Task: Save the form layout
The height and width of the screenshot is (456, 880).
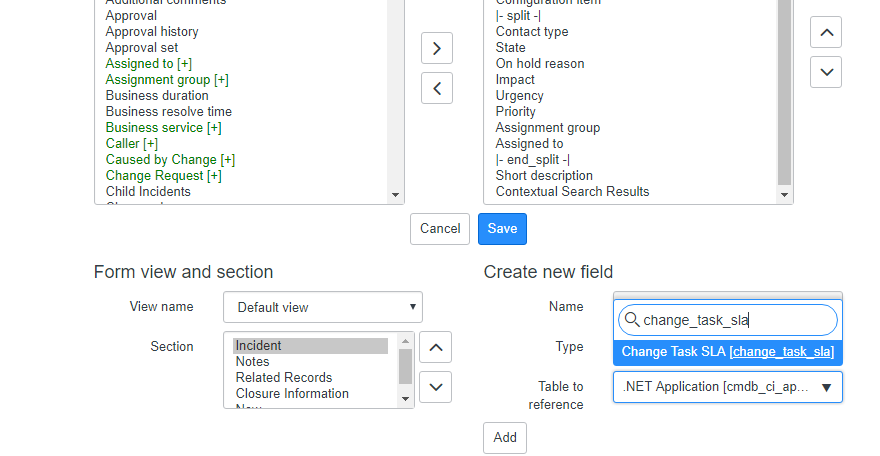Action: tap(502, 229)
